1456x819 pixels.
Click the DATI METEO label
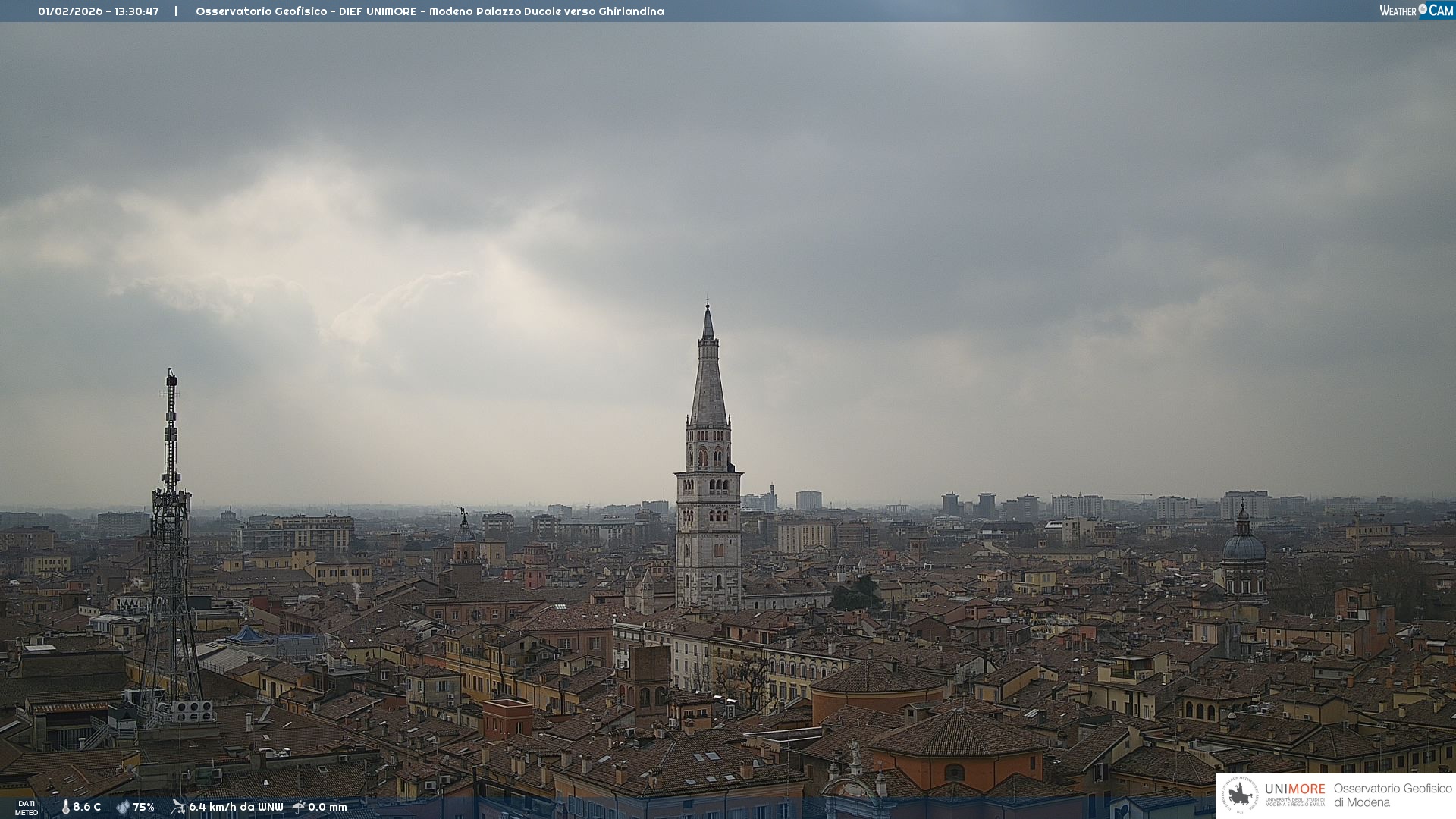tap(27, 808)
